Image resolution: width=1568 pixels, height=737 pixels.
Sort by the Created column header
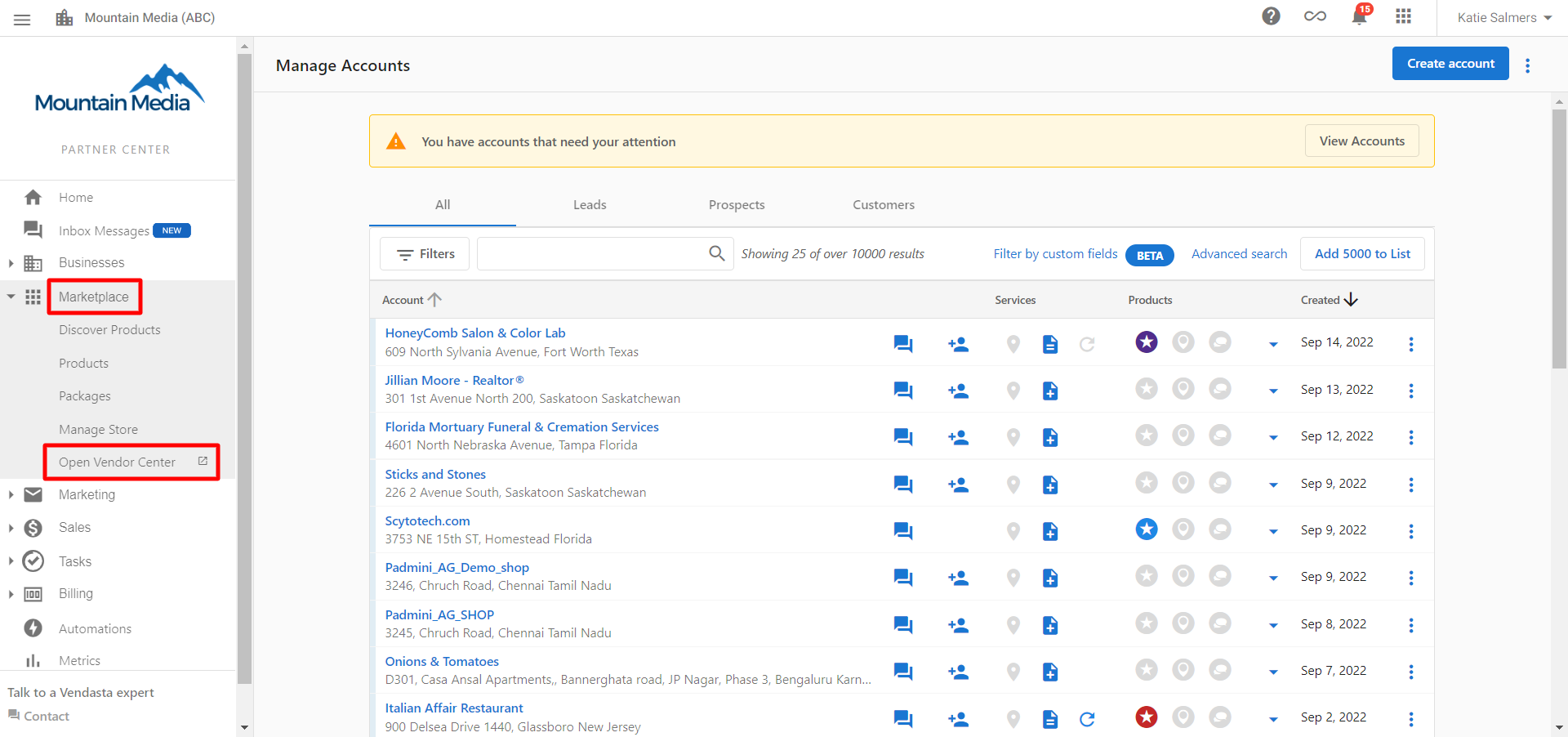(1329, 300)
